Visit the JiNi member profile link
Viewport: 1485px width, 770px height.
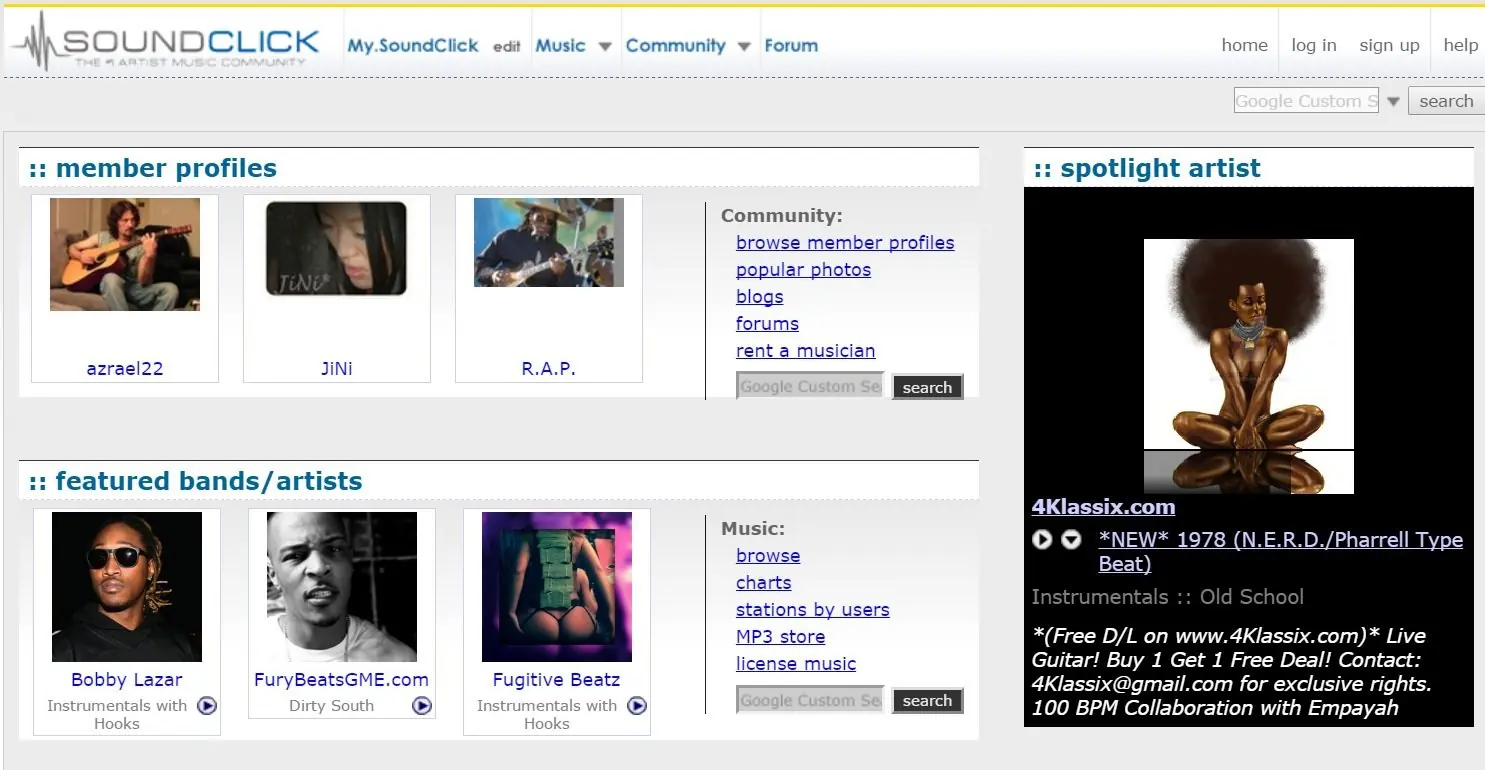tap(337, 368)
